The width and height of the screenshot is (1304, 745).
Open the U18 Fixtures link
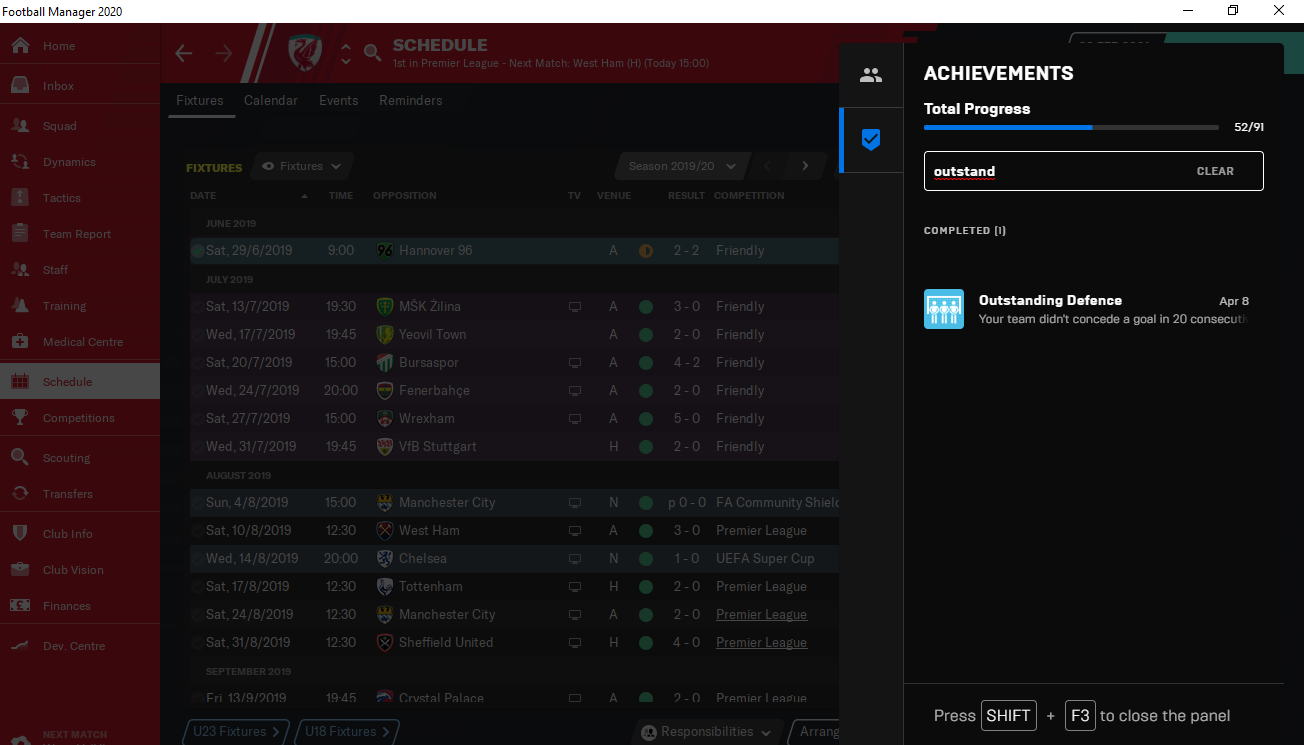pos(347,732)
